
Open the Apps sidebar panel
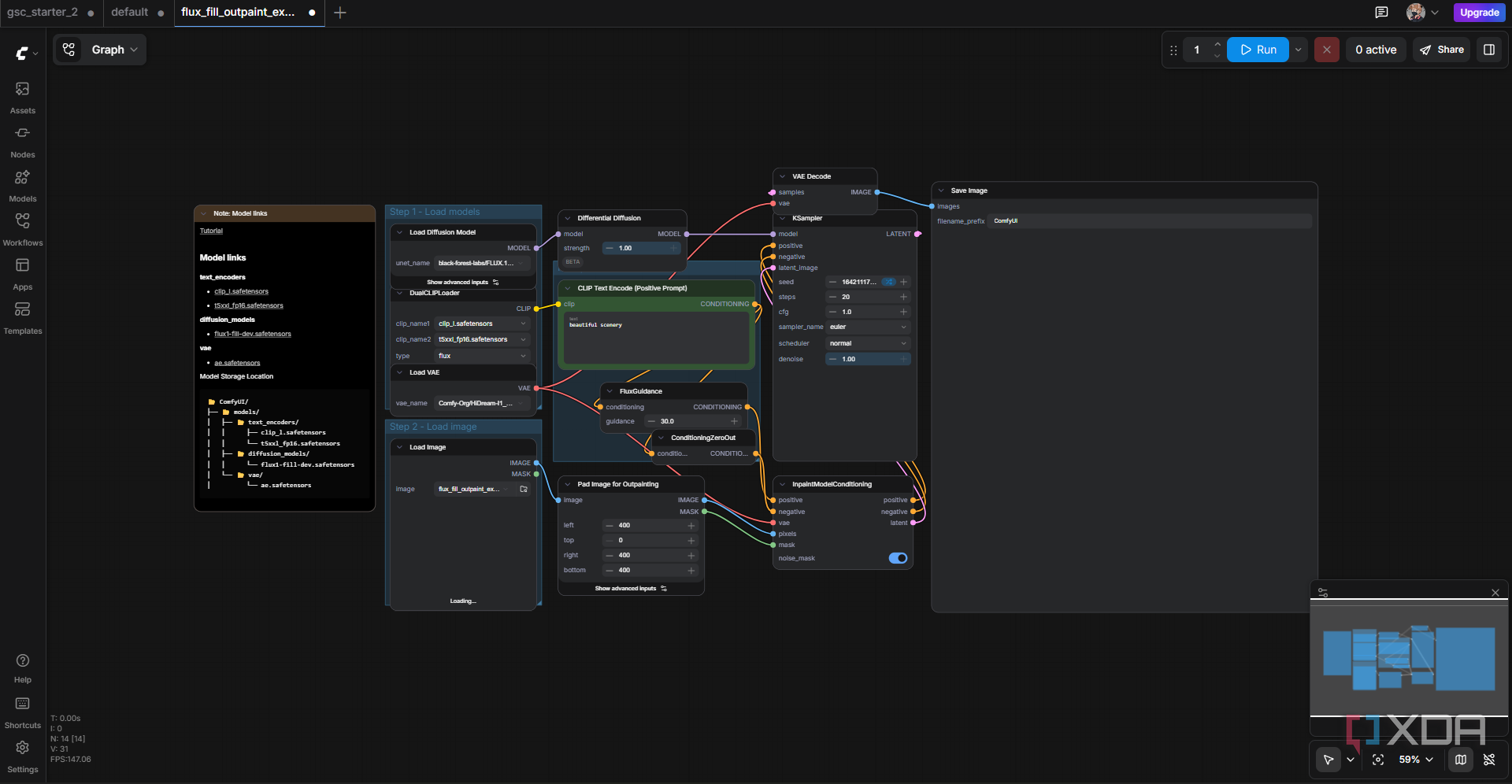tap(22, 274)
